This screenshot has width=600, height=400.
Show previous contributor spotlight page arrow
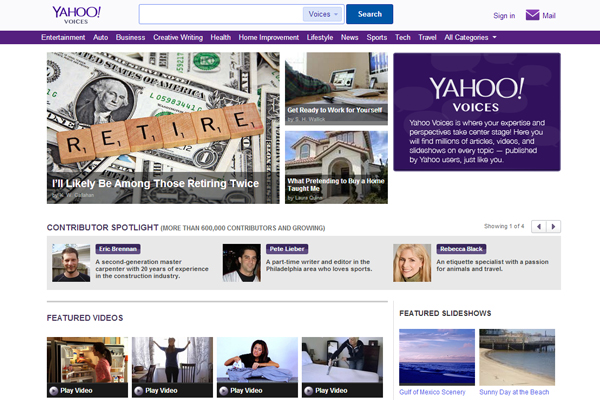click(539, 226)
